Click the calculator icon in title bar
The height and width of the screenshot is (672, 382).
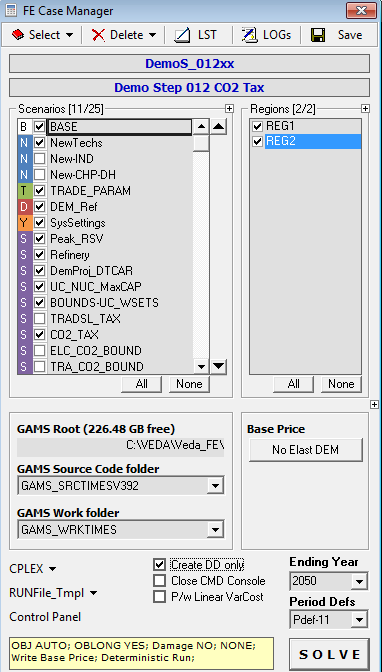(11, 11)
